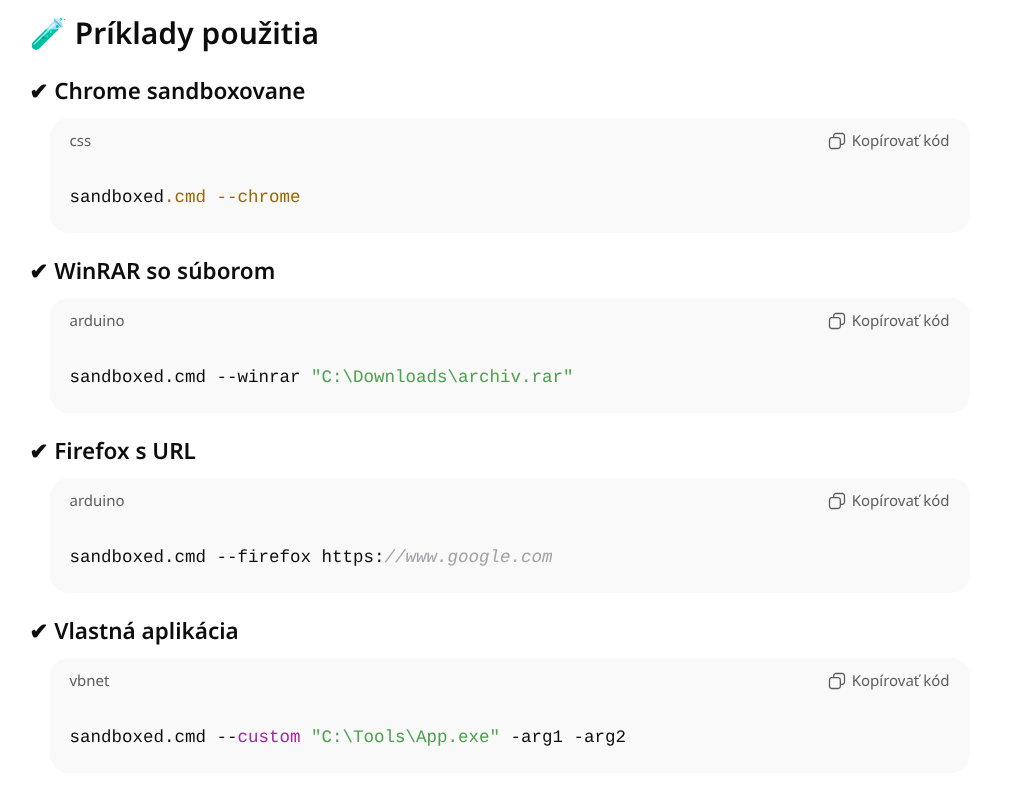Viewport: 1013px width, 799px height.
Task: Click the vbnet label in the last block
Action: click(90, 680)
